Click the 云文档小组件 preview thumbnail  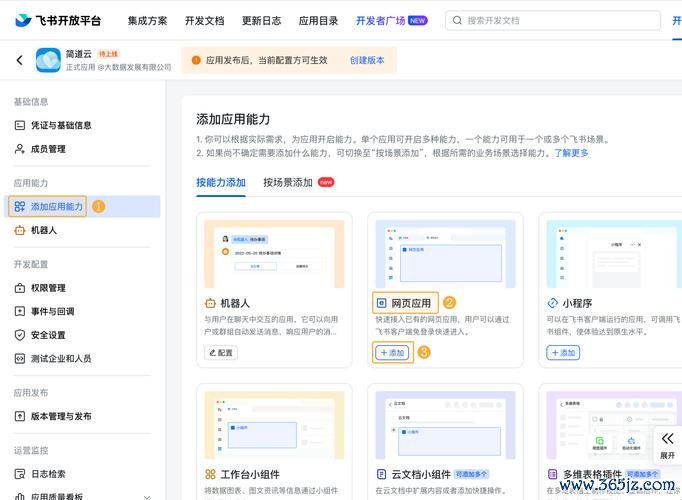tap(445, 425)
